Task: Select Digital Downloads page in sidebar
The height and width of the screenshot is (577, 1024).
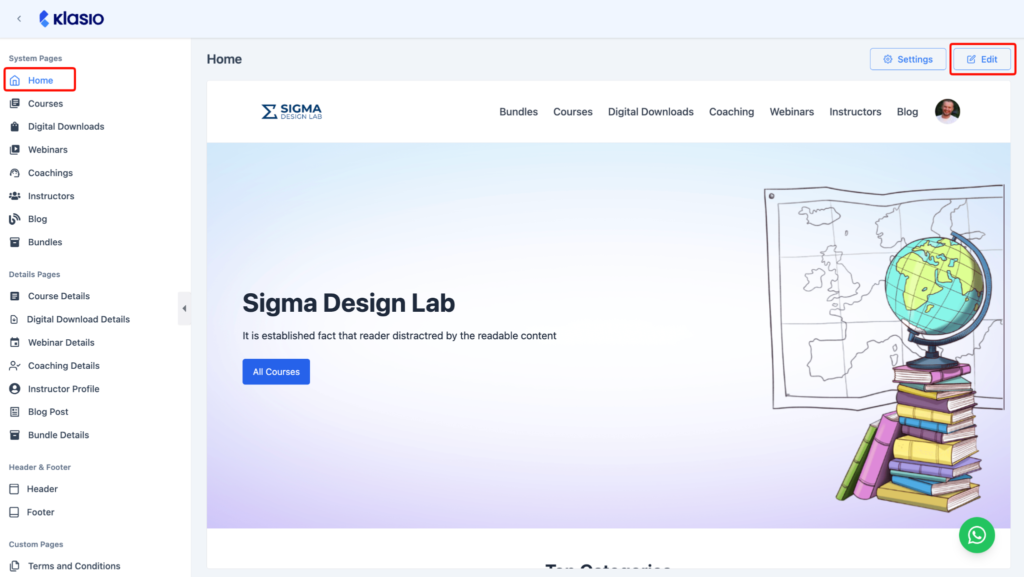Action: coord(65,127)
